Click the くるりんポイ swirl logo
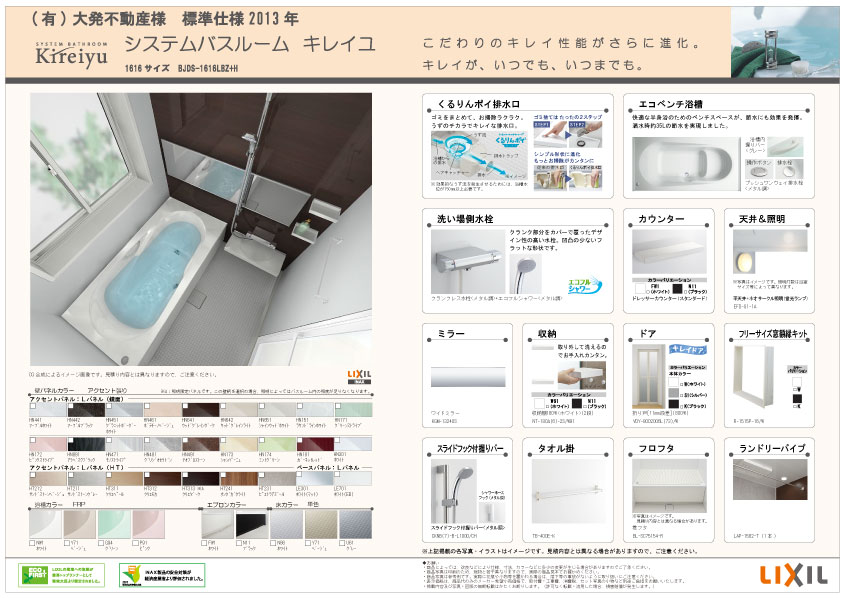This screenshot has width=846, height=598. pyautogui.click(x=510, y=139)
